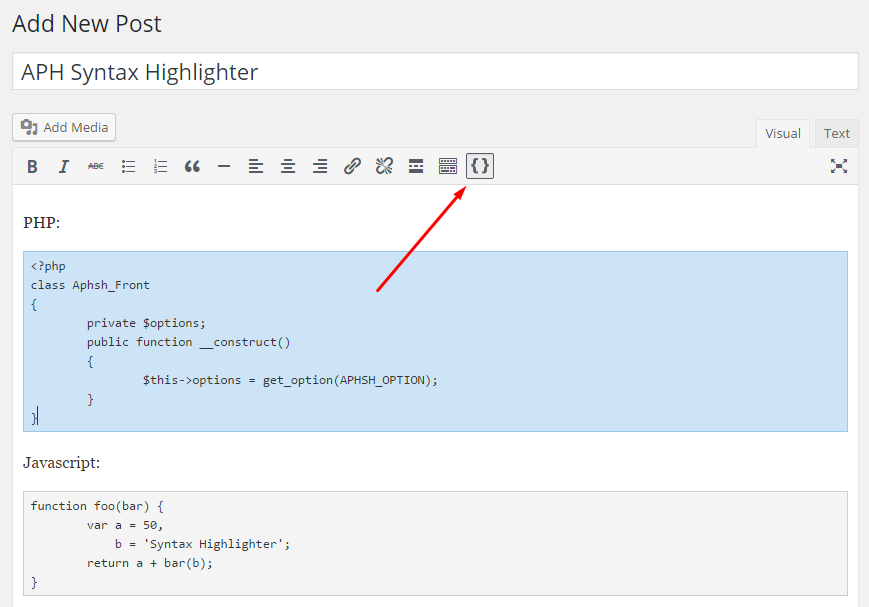Screen dimensions: 869x607
Task: Insert a numbered list
Action: tap(160, 166)
